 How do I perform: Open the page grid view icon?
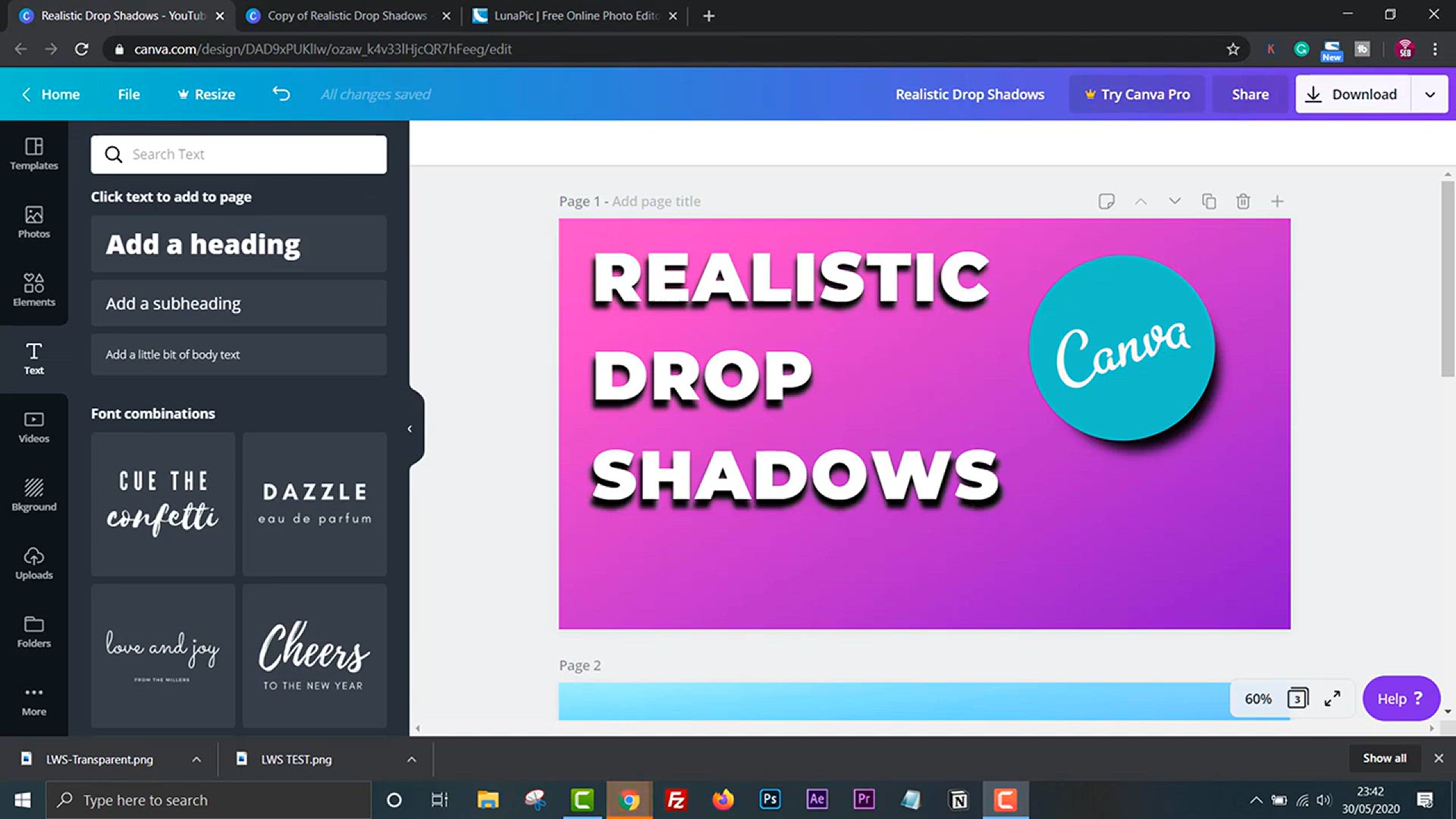pos(1298,698)
